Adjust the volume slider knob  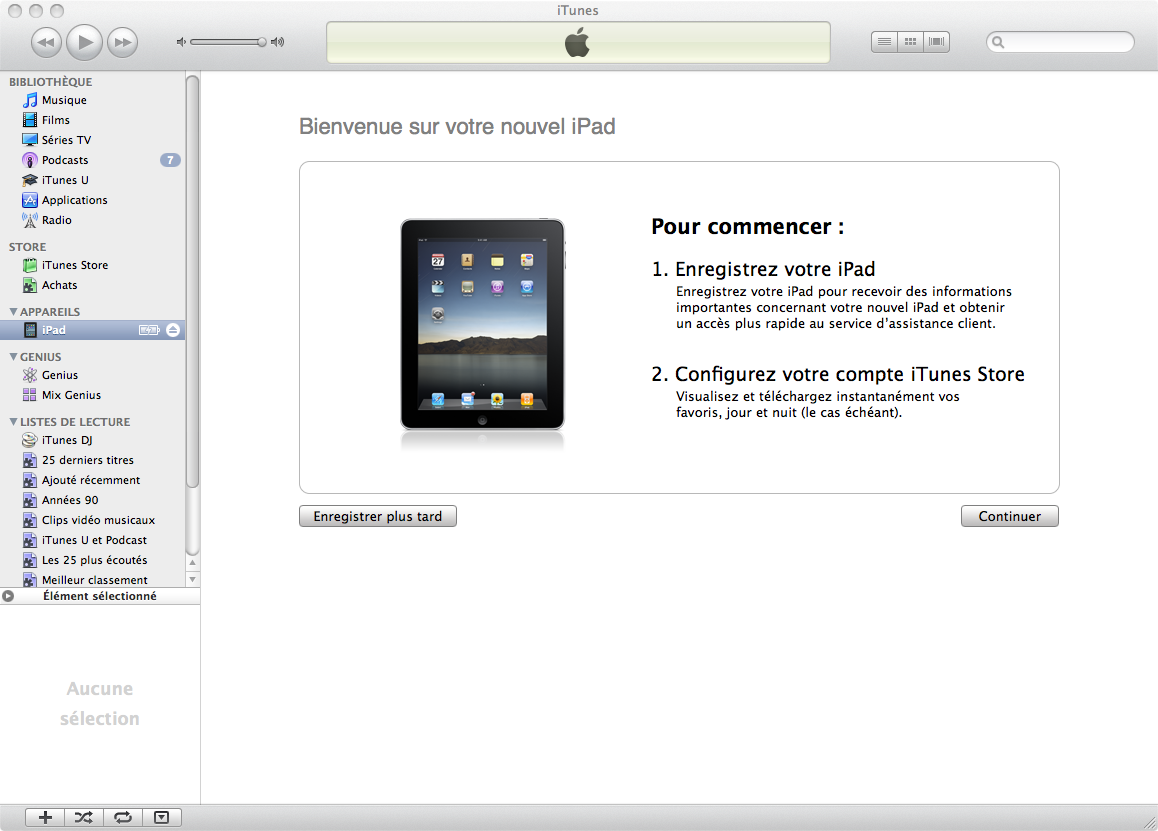pyautogui.click(x=261, y=42)
